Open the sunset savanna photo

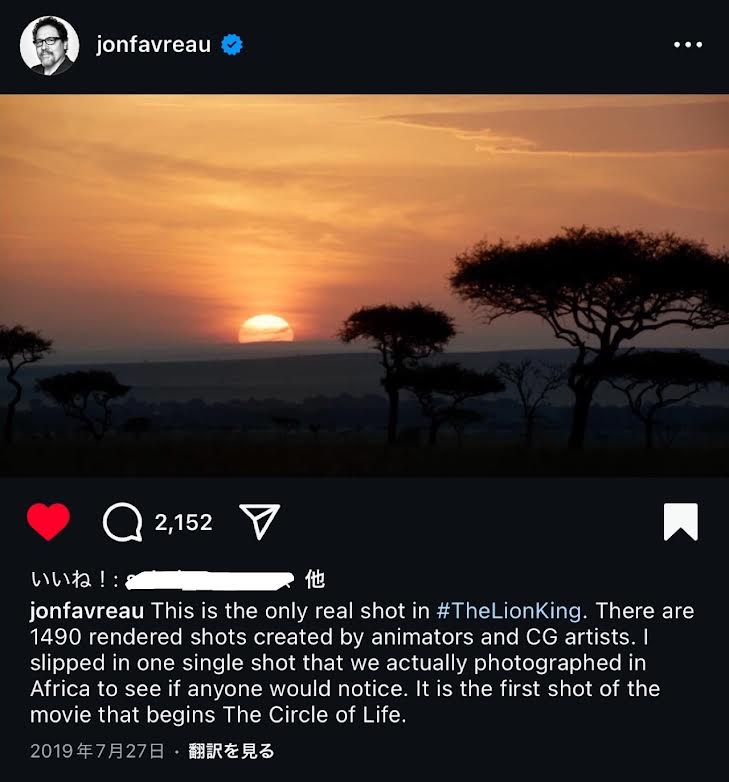pyautogui.click(x=364, y=285)
